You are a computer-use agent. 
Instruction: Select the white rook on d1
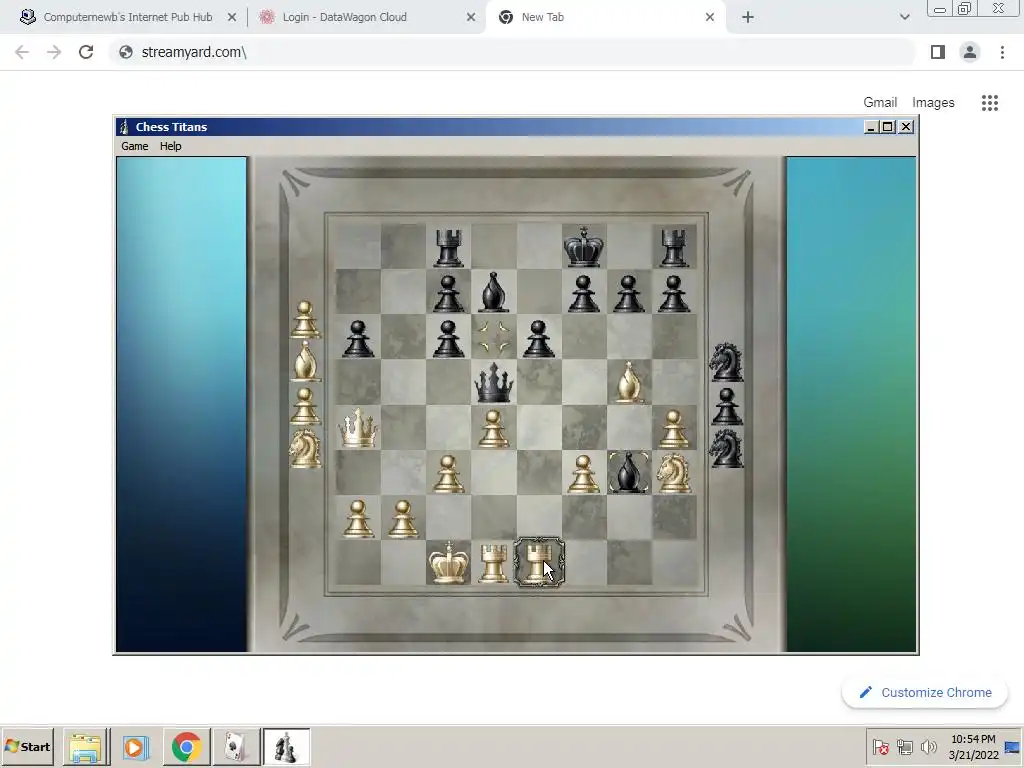(493, 564)
